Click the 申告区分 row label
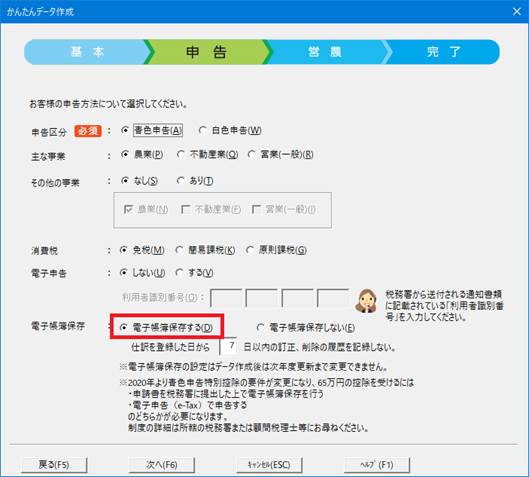Viewport: 529px width, 477px height. point(49,132)
